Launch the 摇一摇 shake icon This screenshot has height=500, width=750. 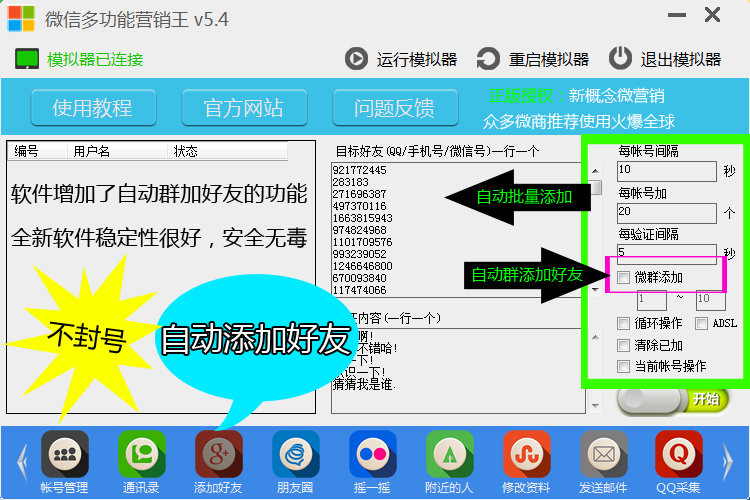(x=373, y=454)
